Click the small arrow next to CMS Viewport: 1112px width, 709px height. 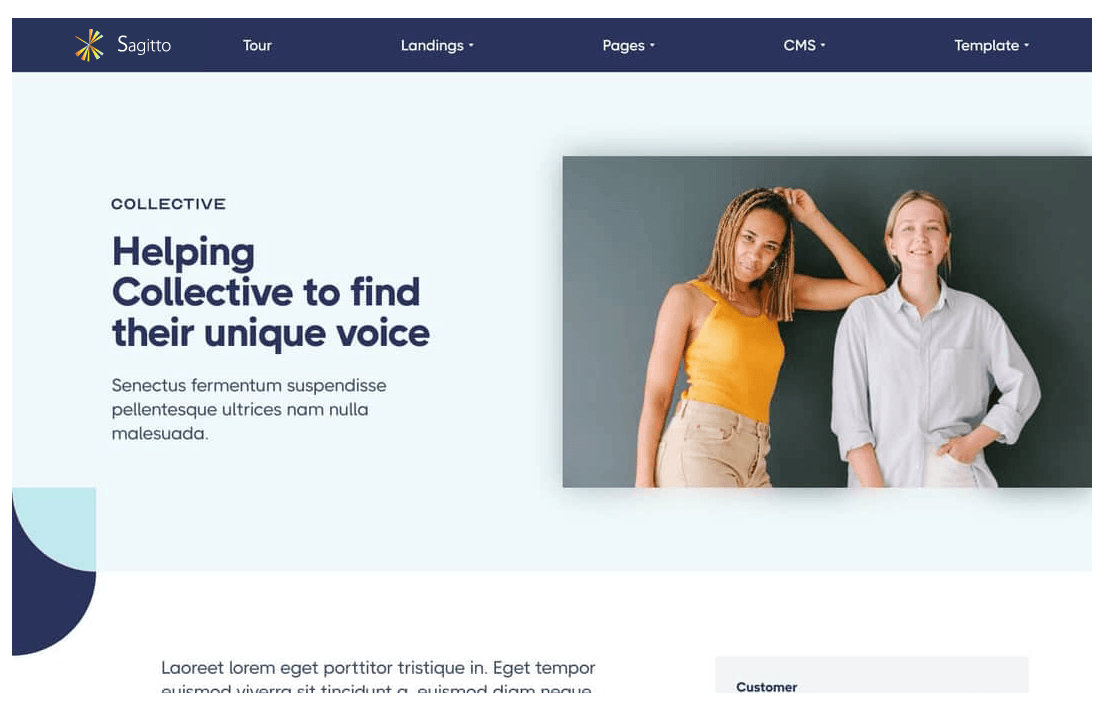(823, 45)
